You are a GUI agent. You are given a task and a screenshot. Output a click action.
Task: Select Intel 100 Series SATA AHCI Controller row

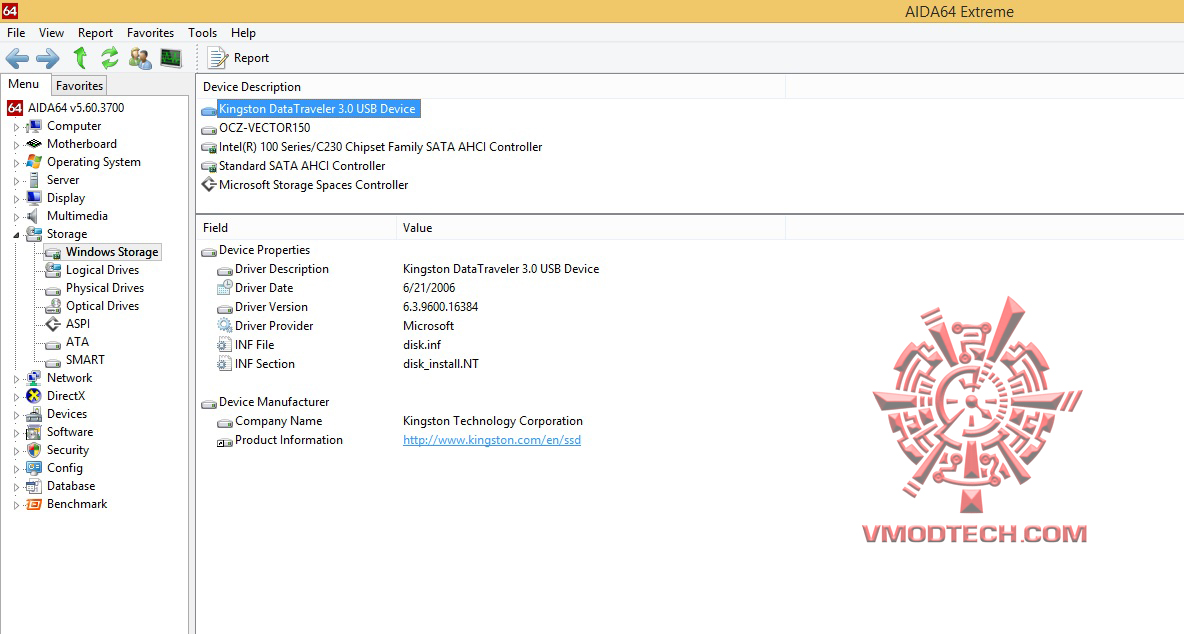[381, 147]
